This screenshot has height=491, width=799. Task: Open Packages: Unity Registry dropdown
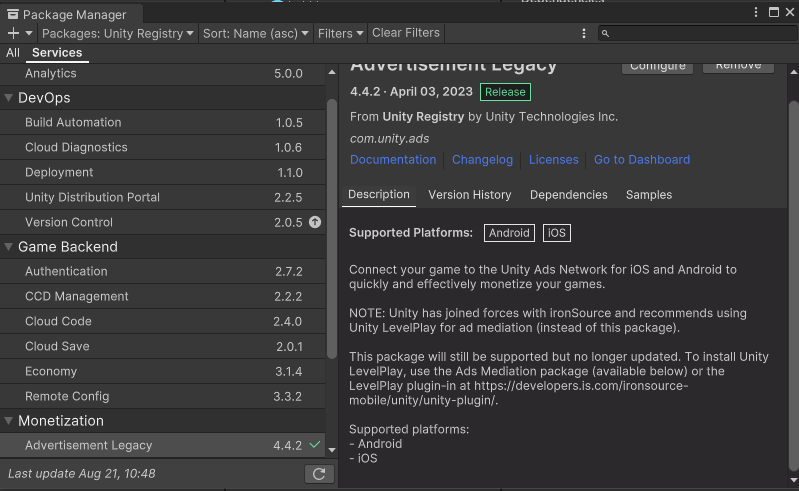coord(118,34)
